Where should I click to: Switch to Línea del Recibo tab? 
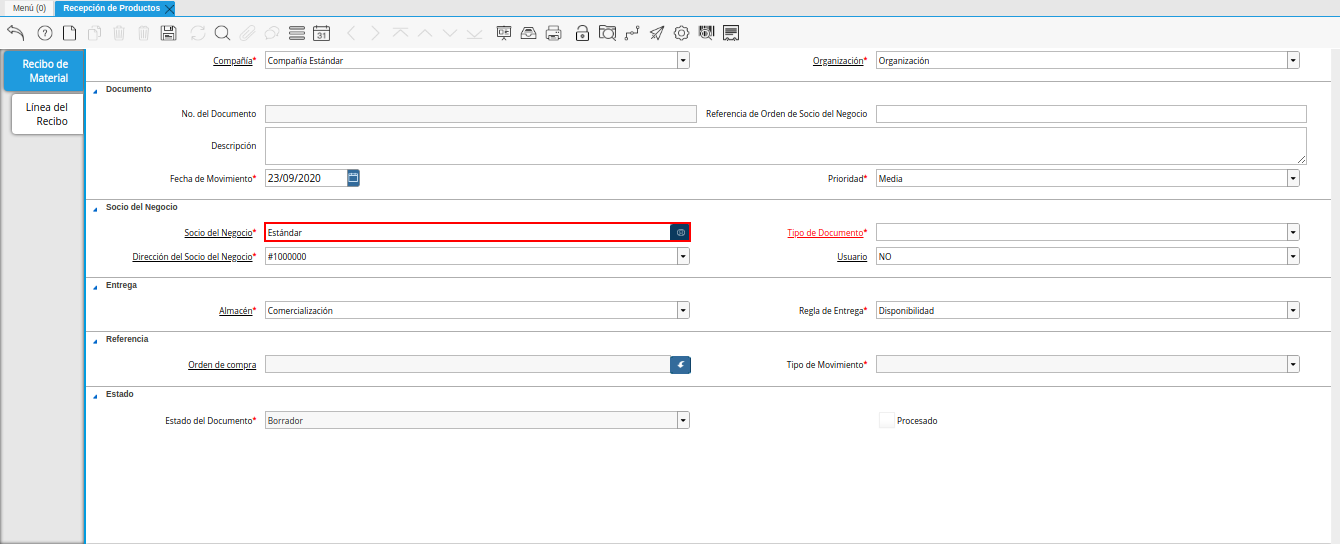[x=47, y=114]
